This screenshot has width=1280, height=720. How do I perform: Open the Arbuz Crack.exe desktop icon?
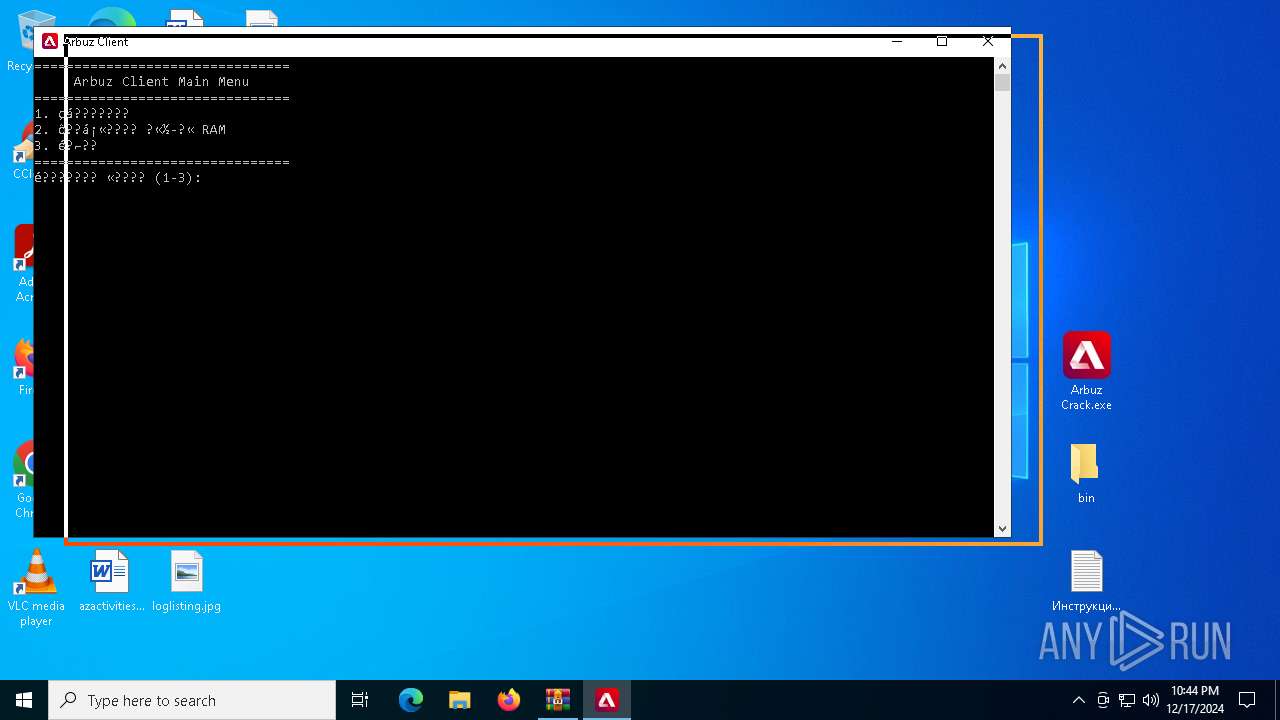pyautogui.click(x=1086, y=370)
